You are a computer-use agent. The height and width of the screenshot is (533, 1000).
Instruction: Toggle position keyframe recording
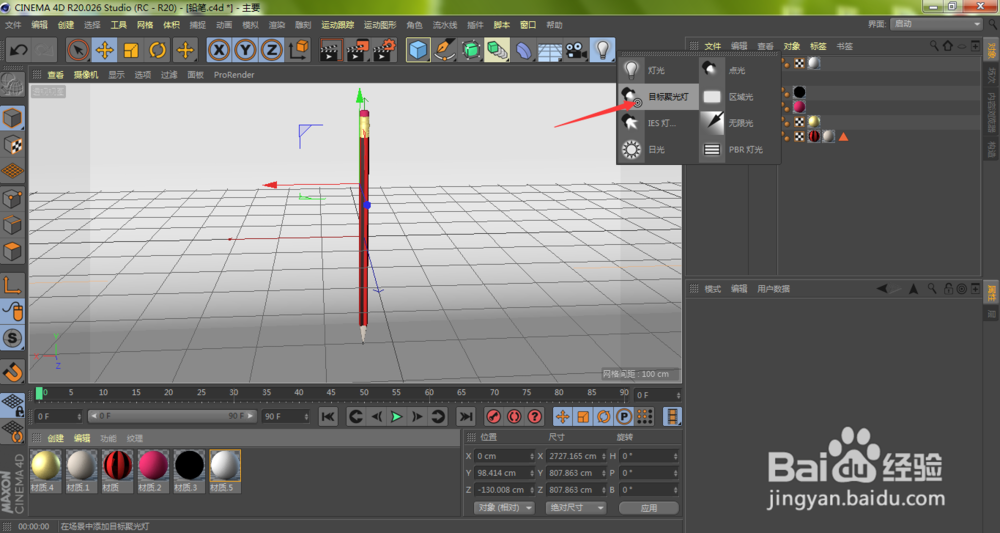[562, 416]
